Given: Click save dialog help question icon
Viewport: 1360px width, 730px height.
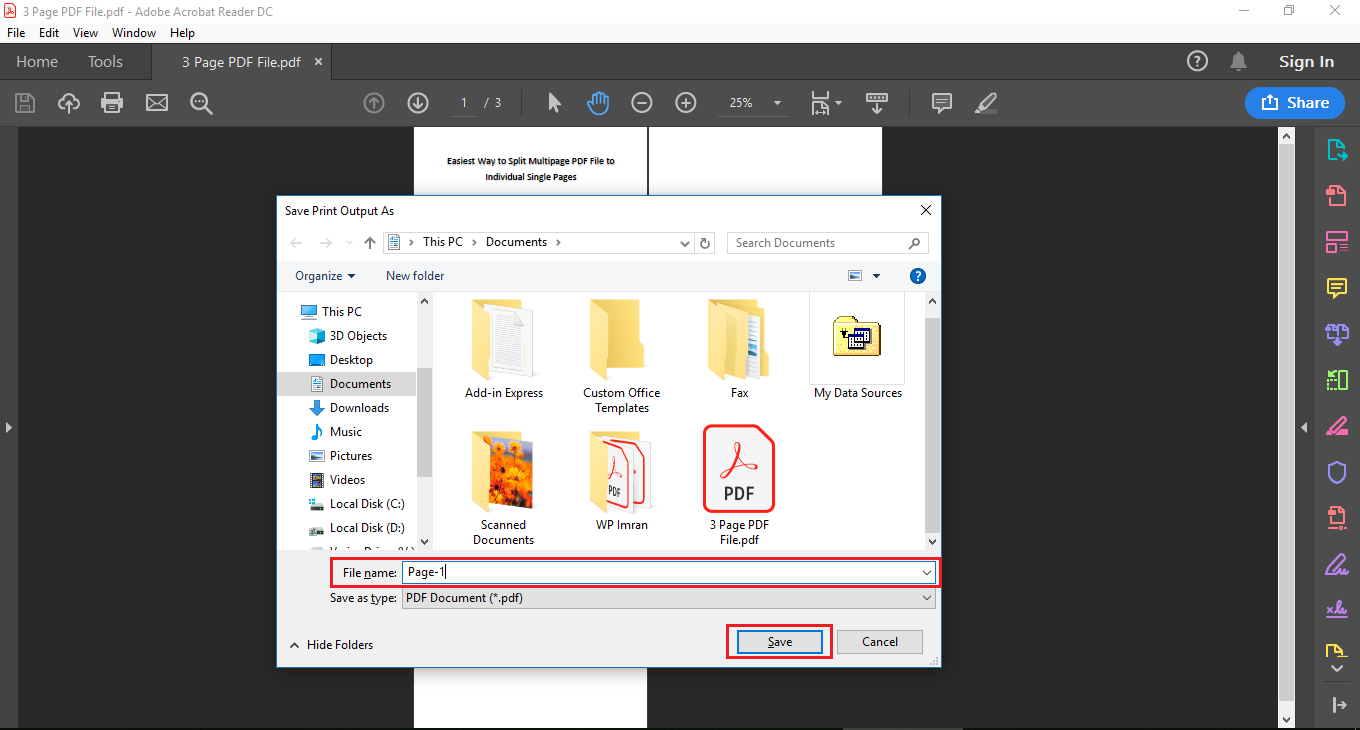Looking at the screenshot, I should tap(918, 276).
